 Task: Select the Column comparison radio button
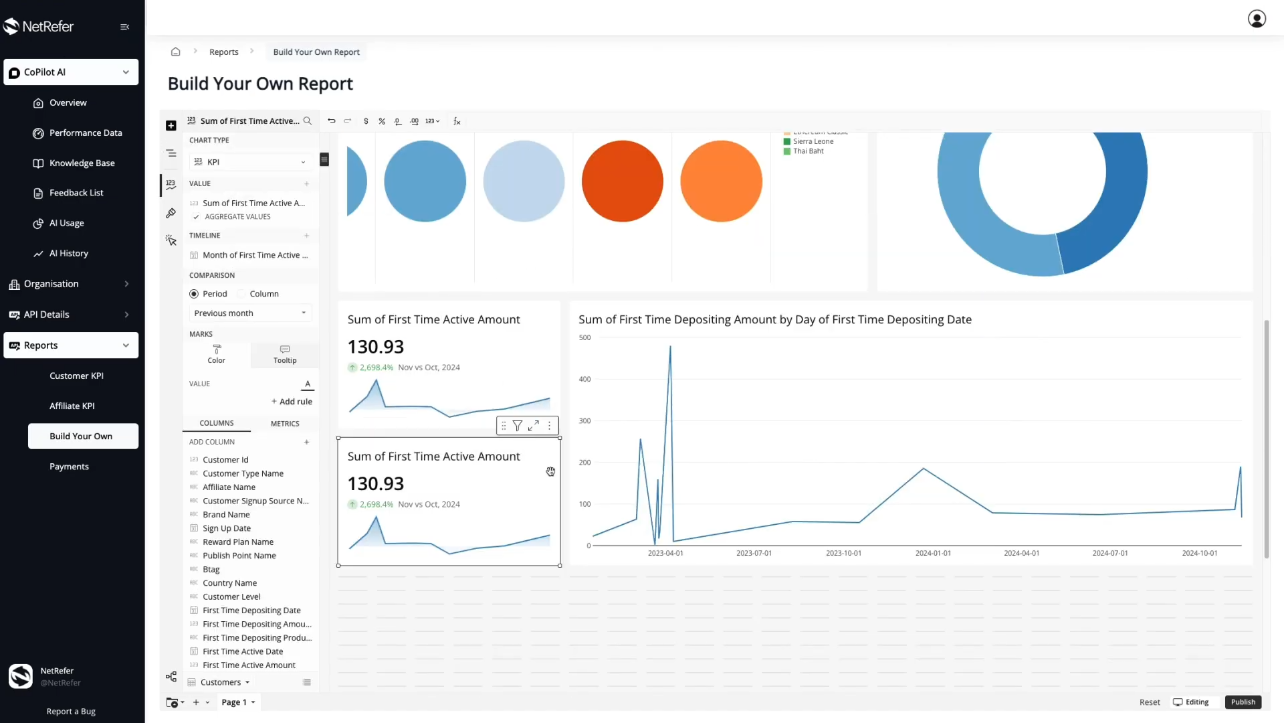(x=241, y=294)
